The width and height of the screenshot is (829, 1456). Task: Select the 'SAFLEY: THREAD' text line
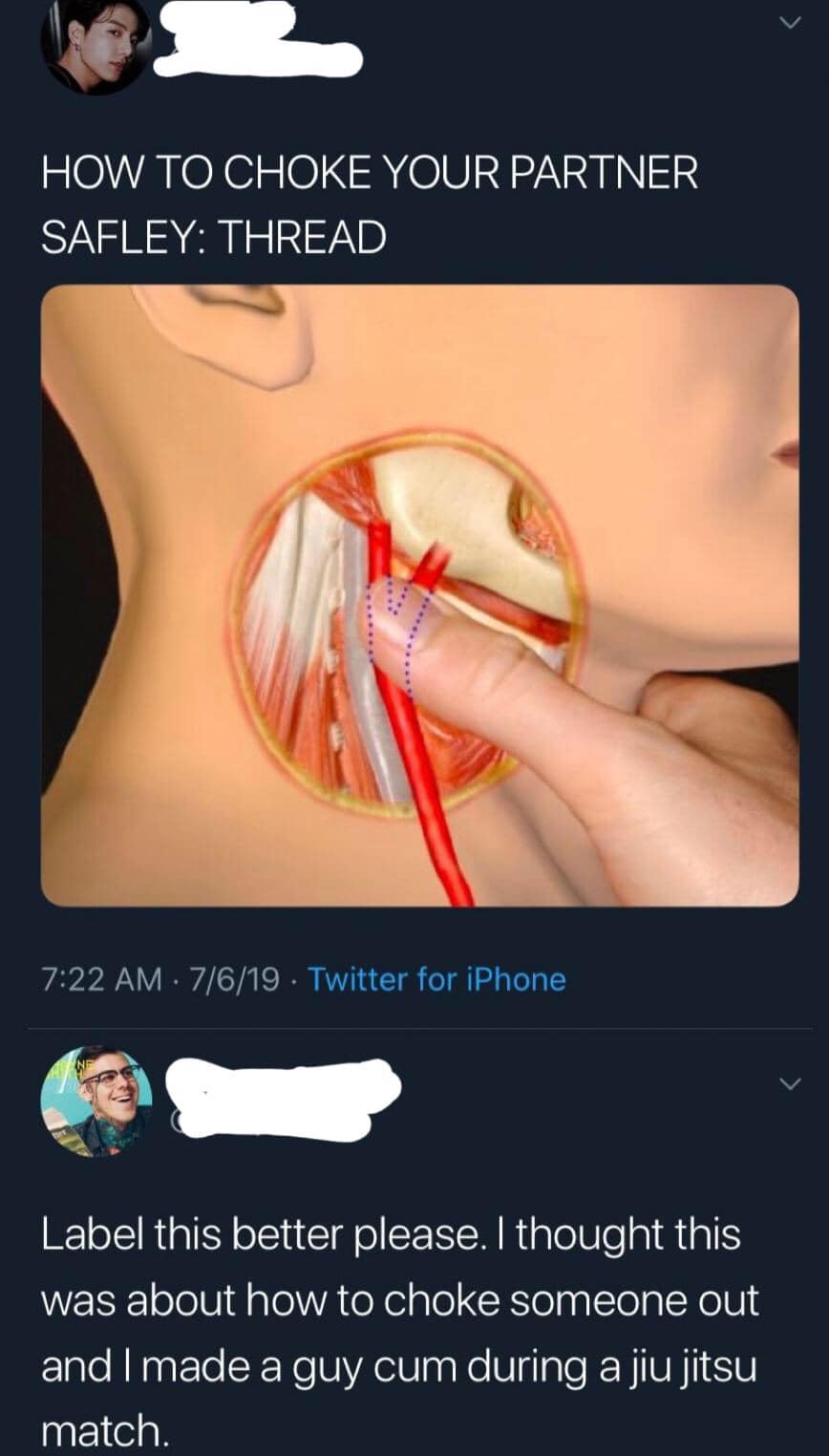click(x=213, y=237)
